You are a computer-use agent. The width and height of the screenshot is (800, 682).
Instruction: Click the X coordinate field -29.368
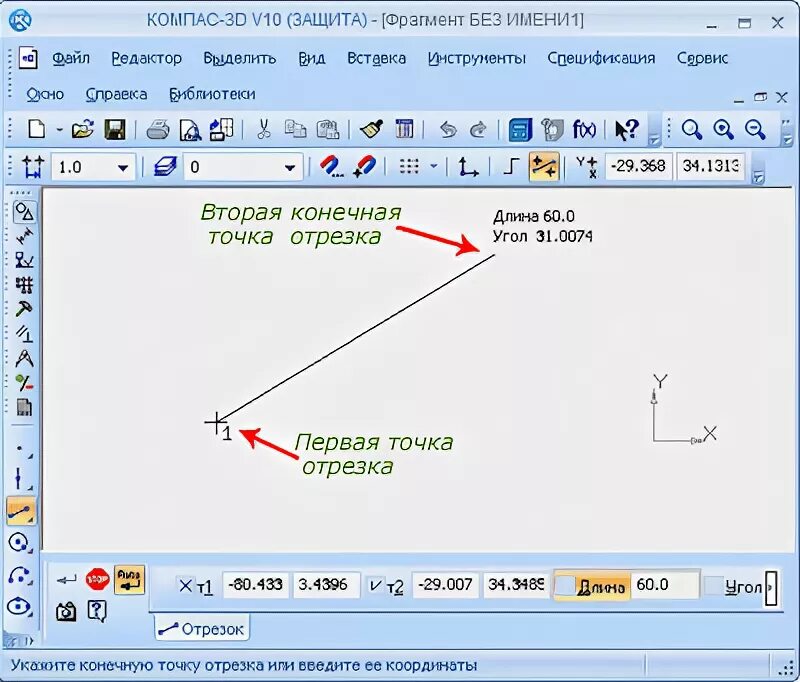click(638, 166)
